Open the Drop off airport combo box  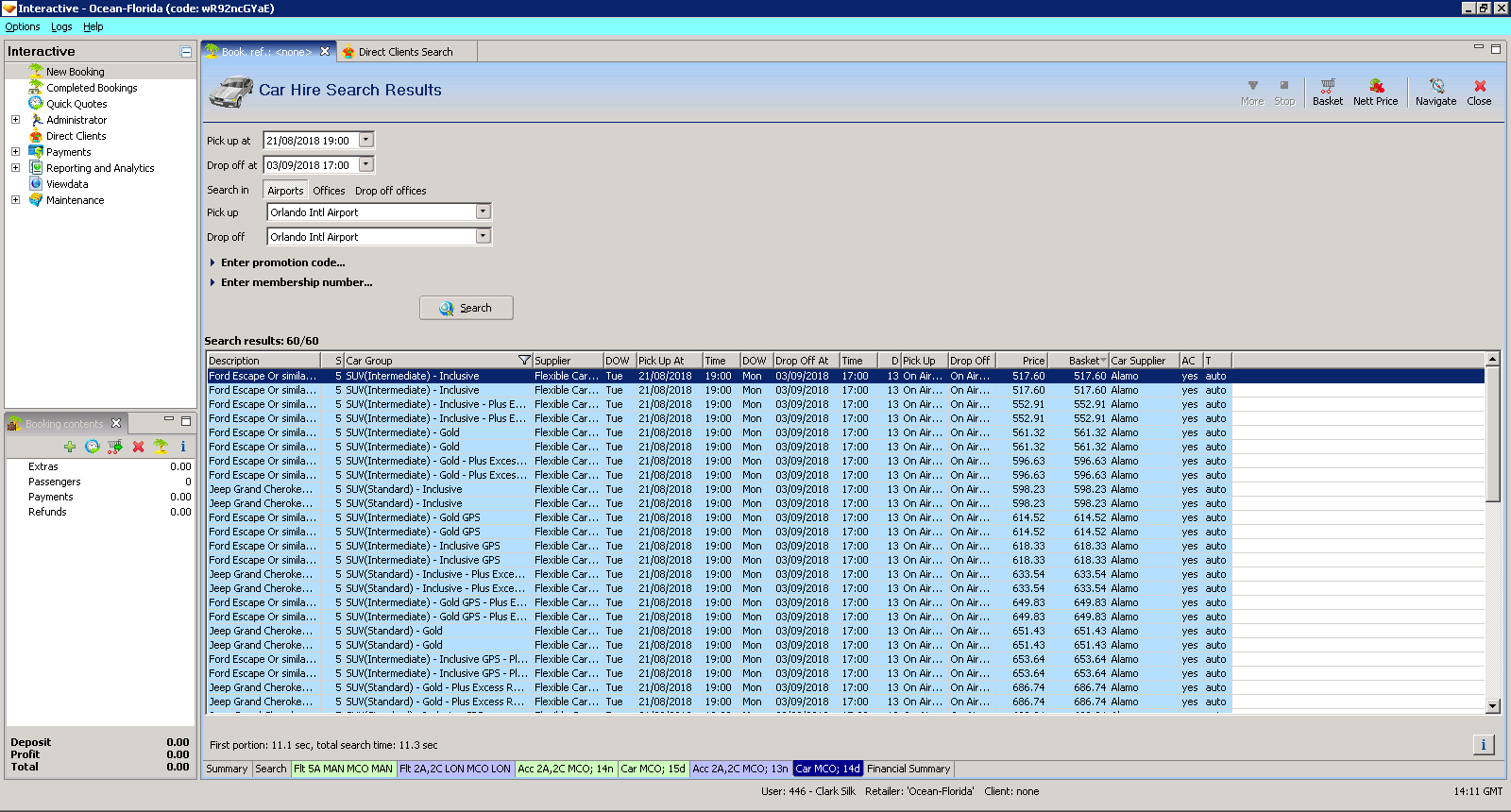(483, 237)
